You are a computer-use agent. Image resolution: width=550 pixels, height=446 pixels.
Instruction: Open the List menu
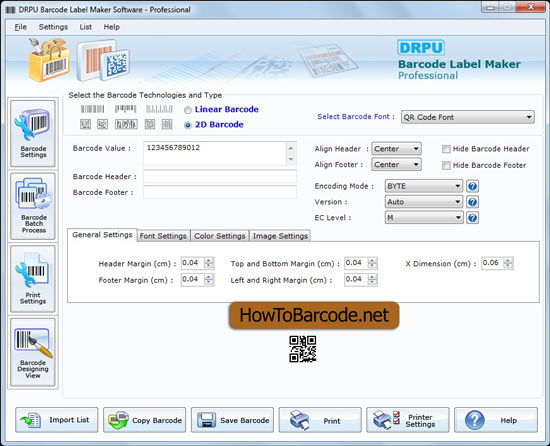coord(86,27)
